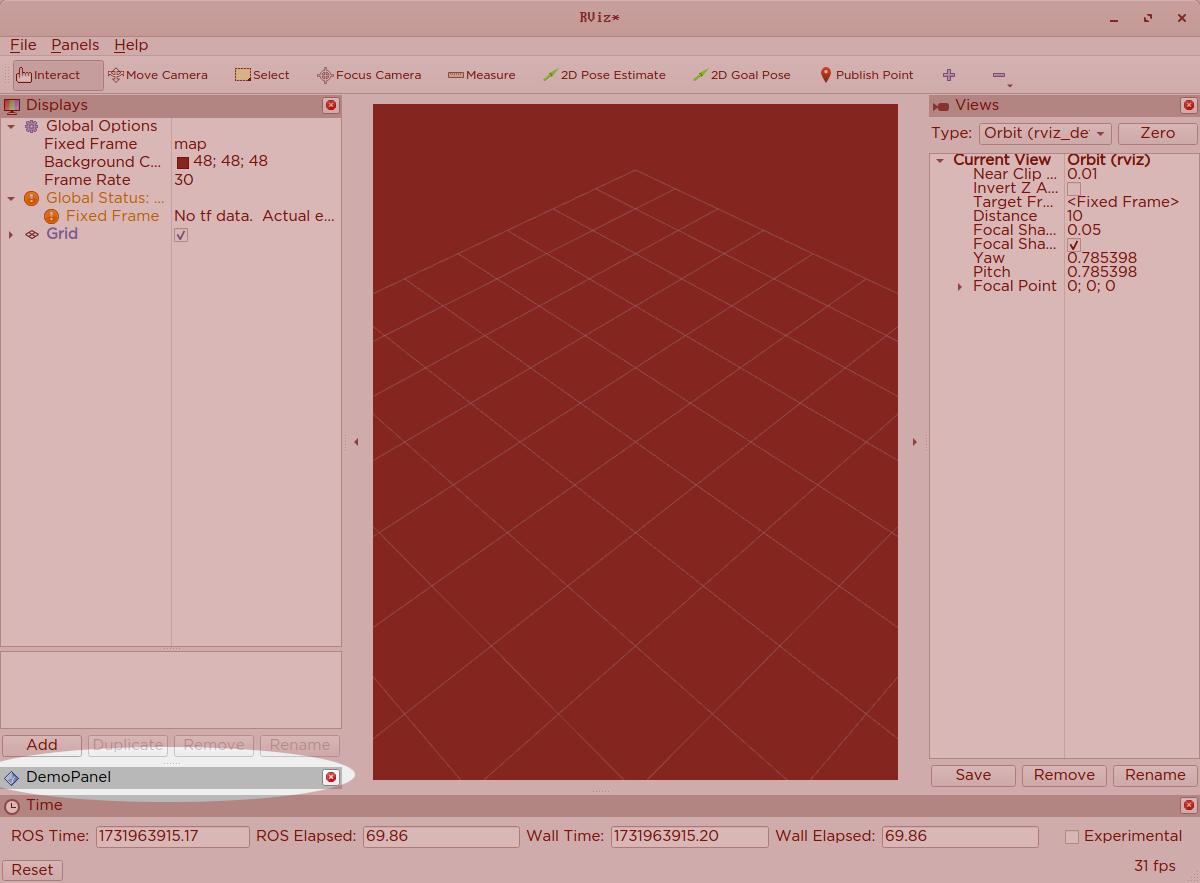Toggle the Experimental checkbox

point(1071,836)
